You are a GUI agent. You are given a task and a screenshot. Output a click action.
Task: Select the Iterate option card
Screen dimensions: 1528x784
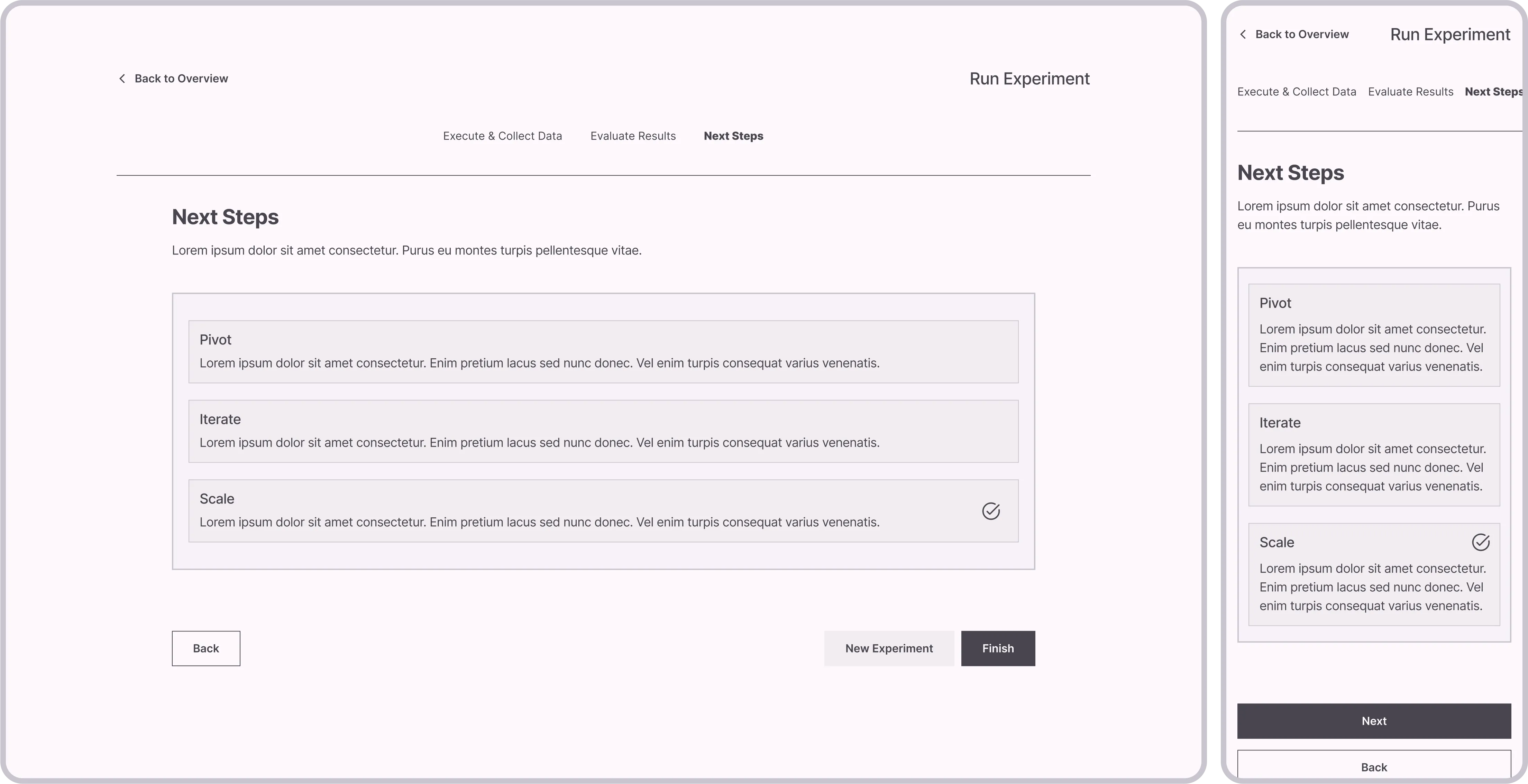click(x=602, y=431)
